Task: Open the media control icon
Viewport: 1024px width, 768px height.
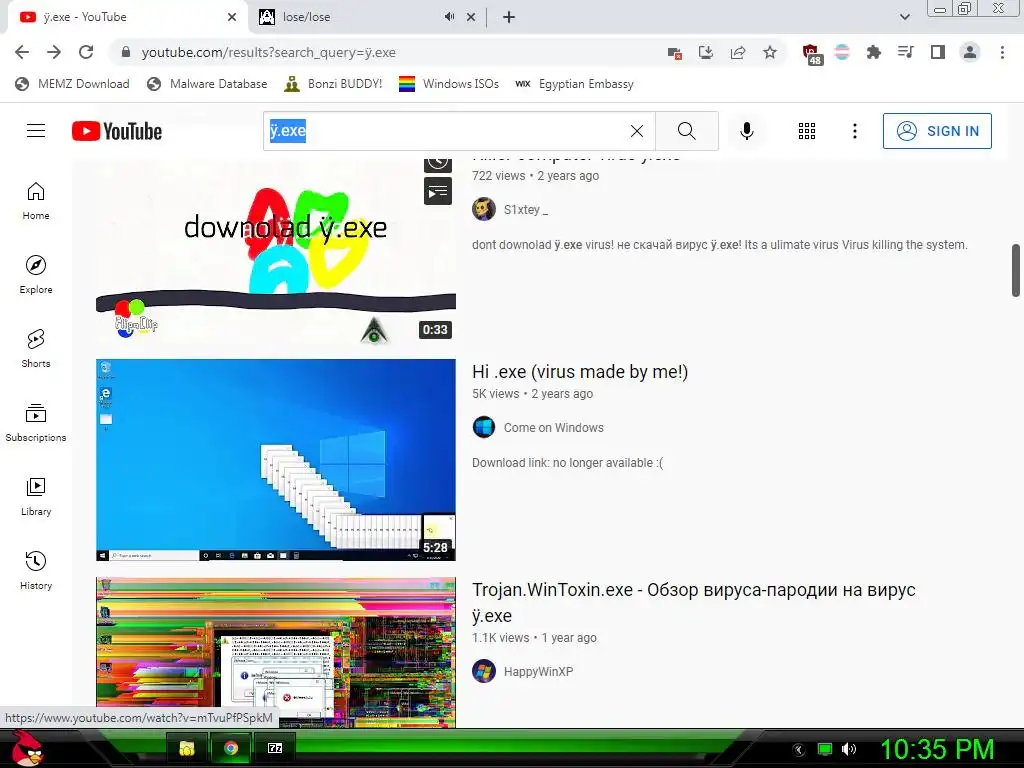Action: pyautogui.click(x=905, y=52)
